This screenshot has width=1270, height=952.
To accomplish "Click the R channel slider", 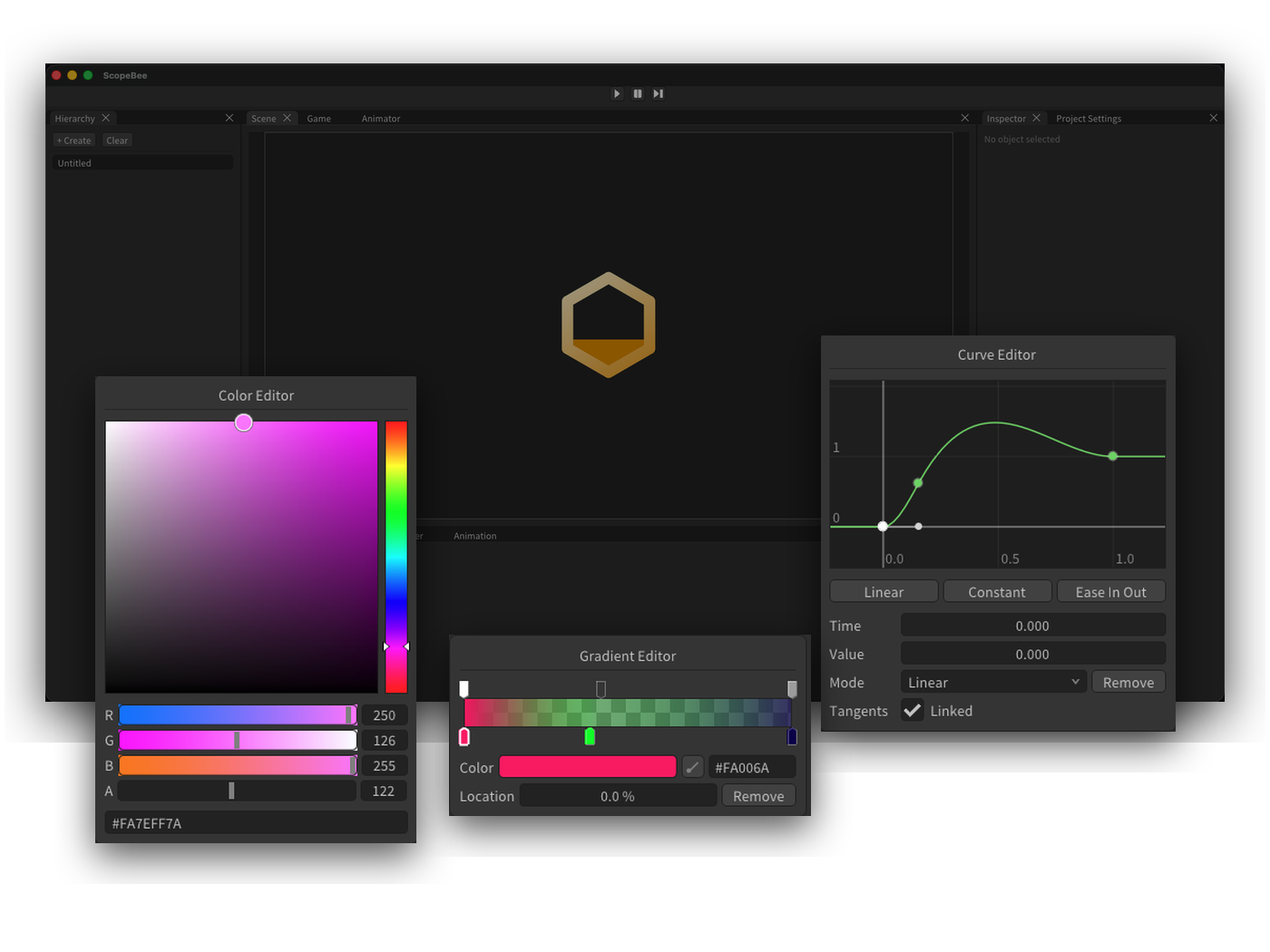I will tap(238, 714).
